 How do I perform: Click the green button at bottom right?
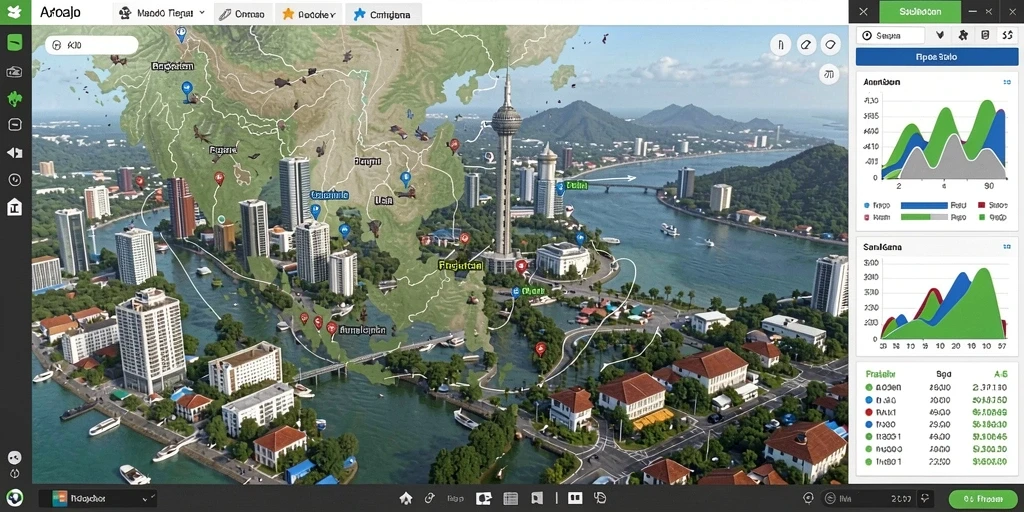coord(984,498)
